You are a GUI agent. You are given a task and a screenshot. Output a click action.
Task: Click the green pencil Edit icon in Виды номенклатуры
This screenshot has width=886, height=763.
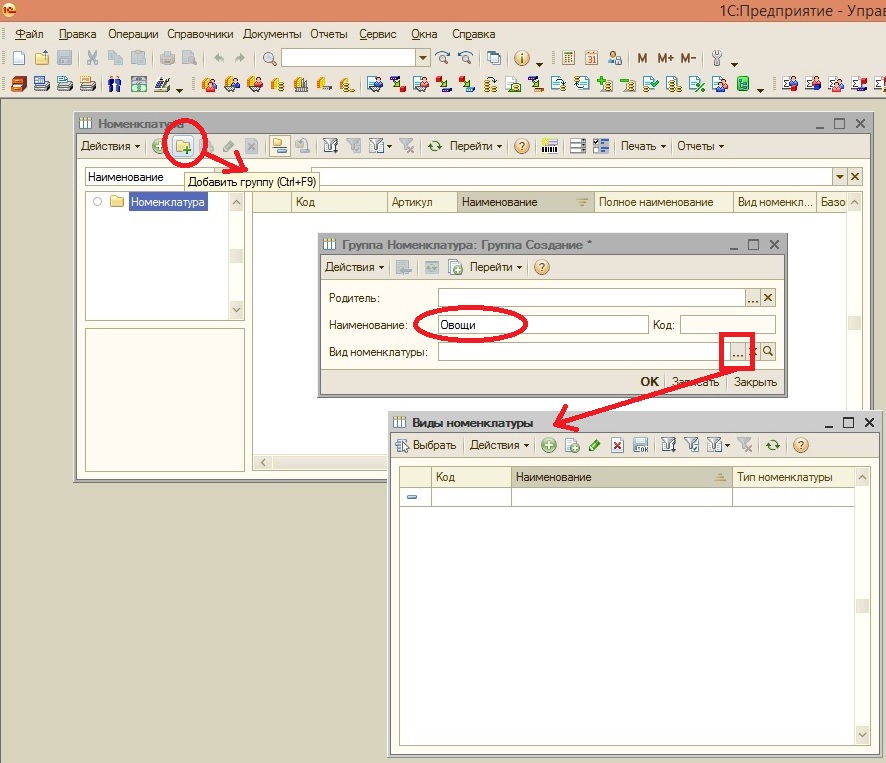[594, 445]
